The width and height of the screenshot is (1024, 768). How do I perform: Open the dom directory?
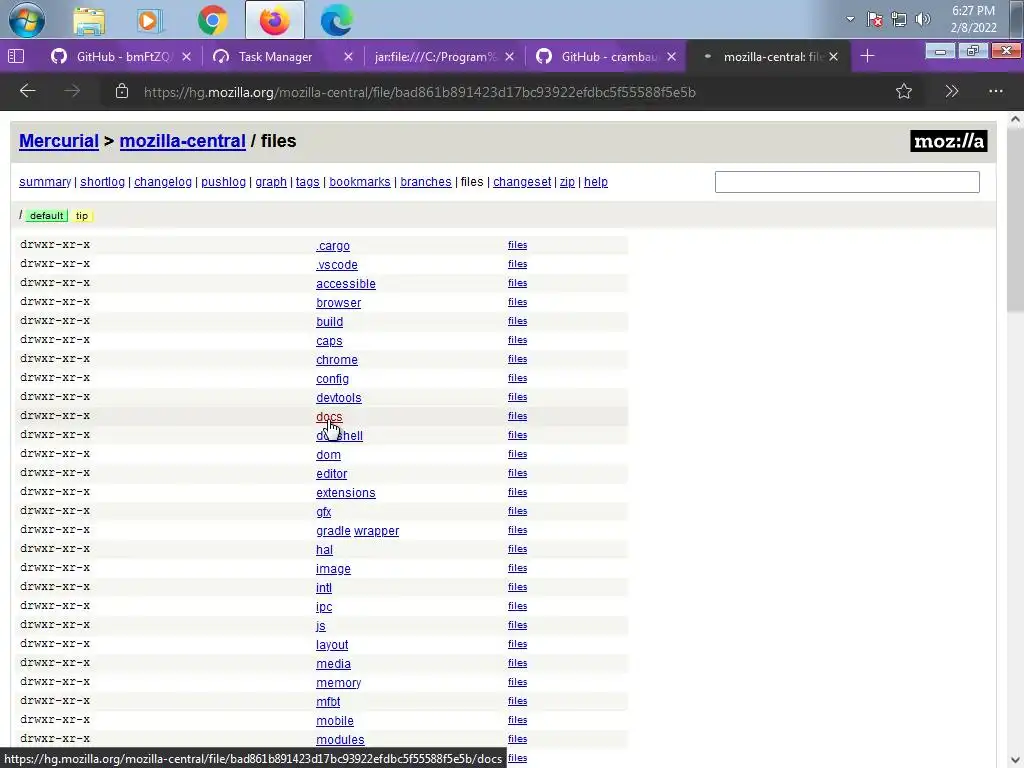[x=328, y=455]
